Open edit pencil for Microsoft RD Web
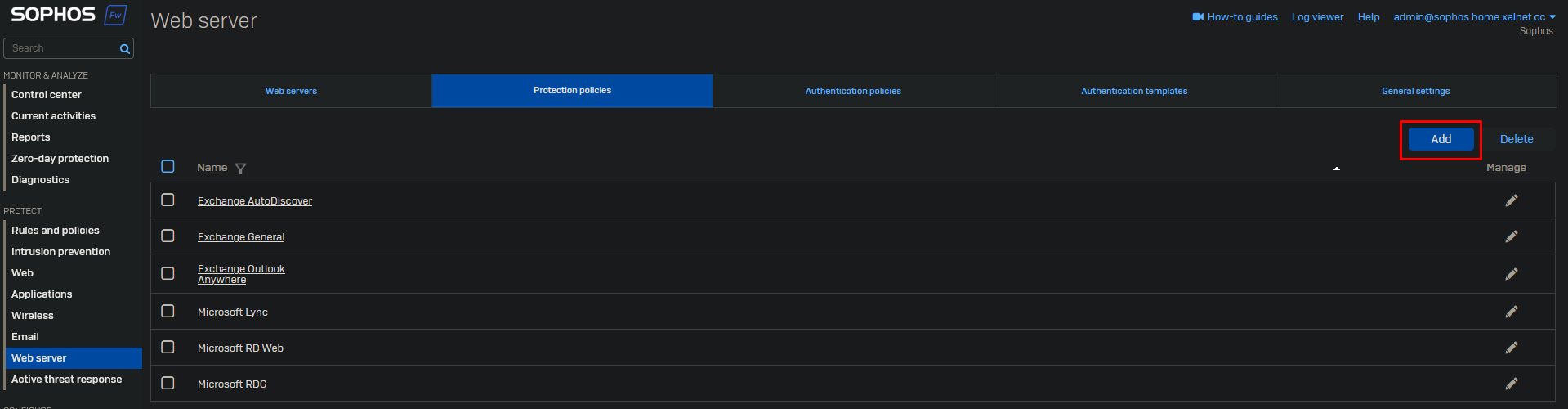Screen dimensions: 1568x409 point(1511,348)
